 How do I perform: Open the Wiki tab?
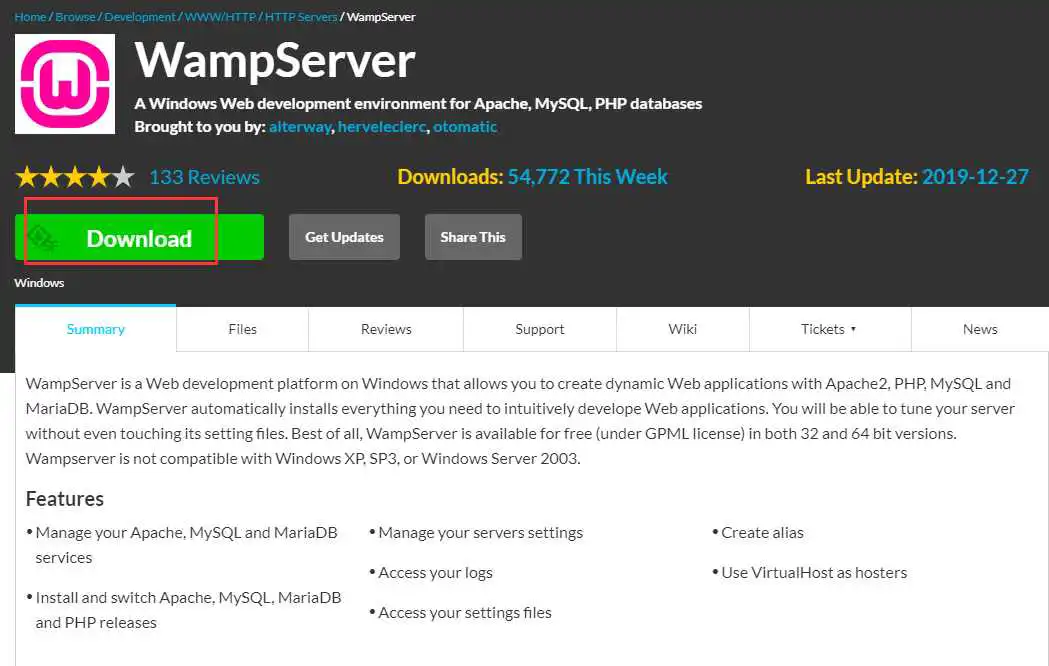pos(682,329)
